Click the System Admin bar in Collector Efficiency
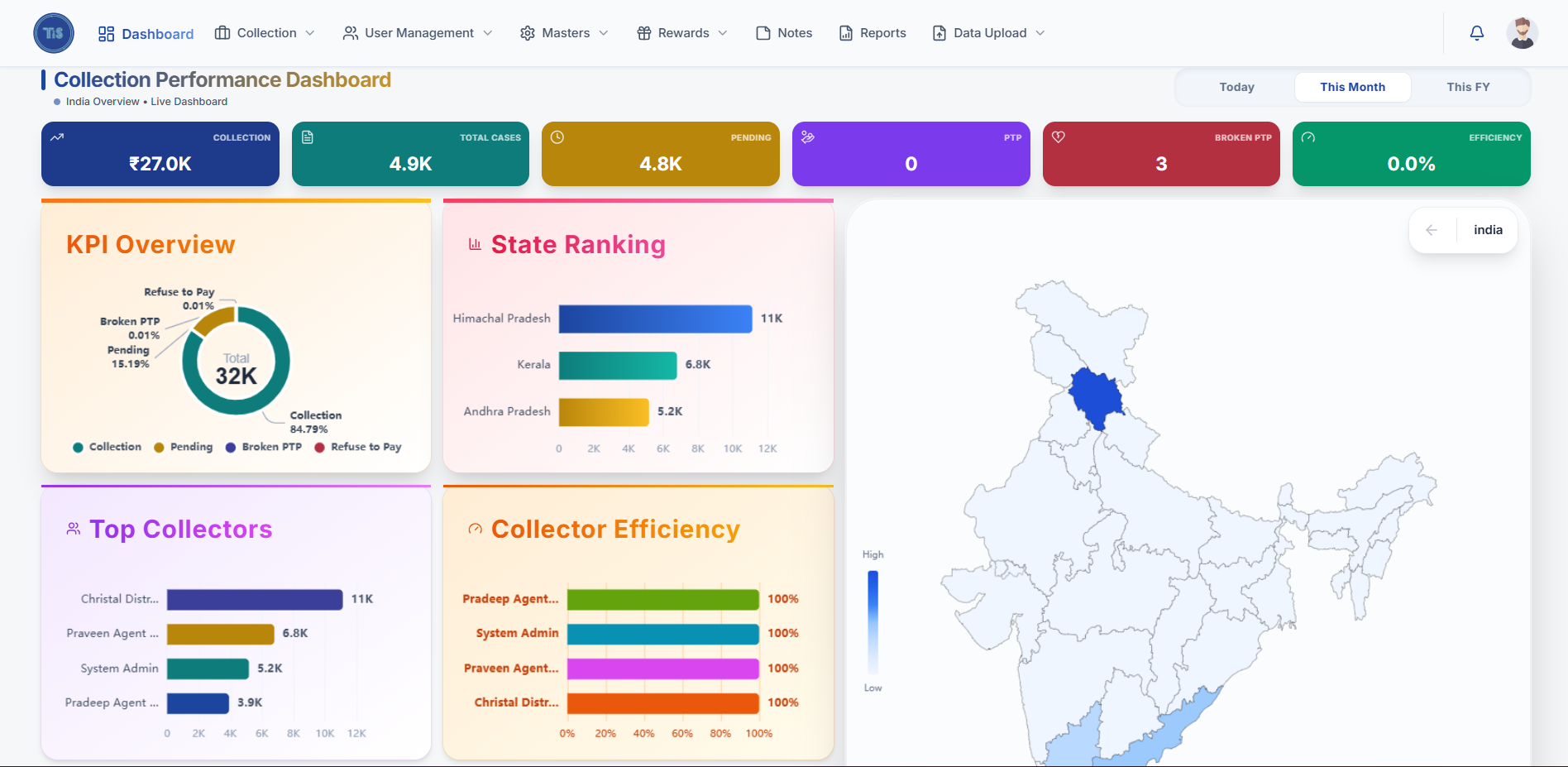Image resolution: width=1568 pixels, height=767 pixels. (663, 634)
